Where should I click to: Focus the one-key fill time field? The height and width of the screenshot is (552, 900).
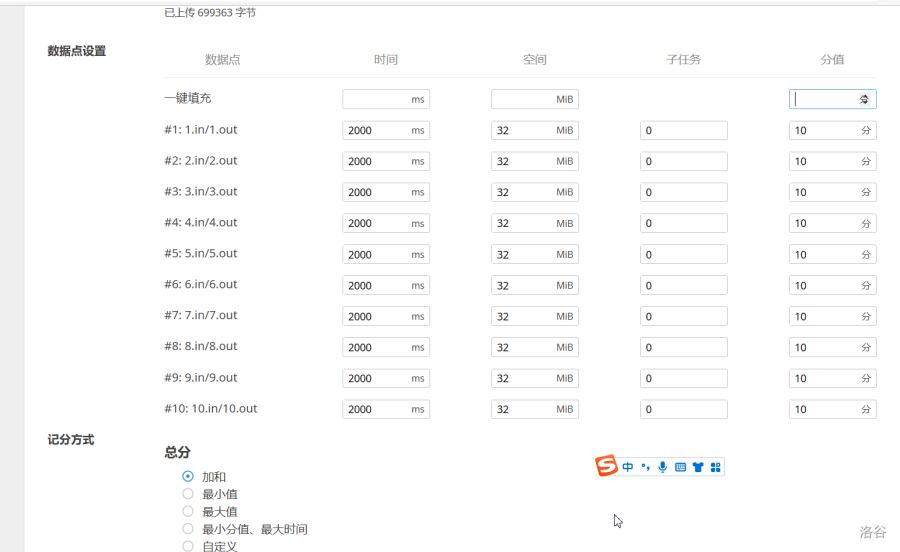tap(386, 99)
